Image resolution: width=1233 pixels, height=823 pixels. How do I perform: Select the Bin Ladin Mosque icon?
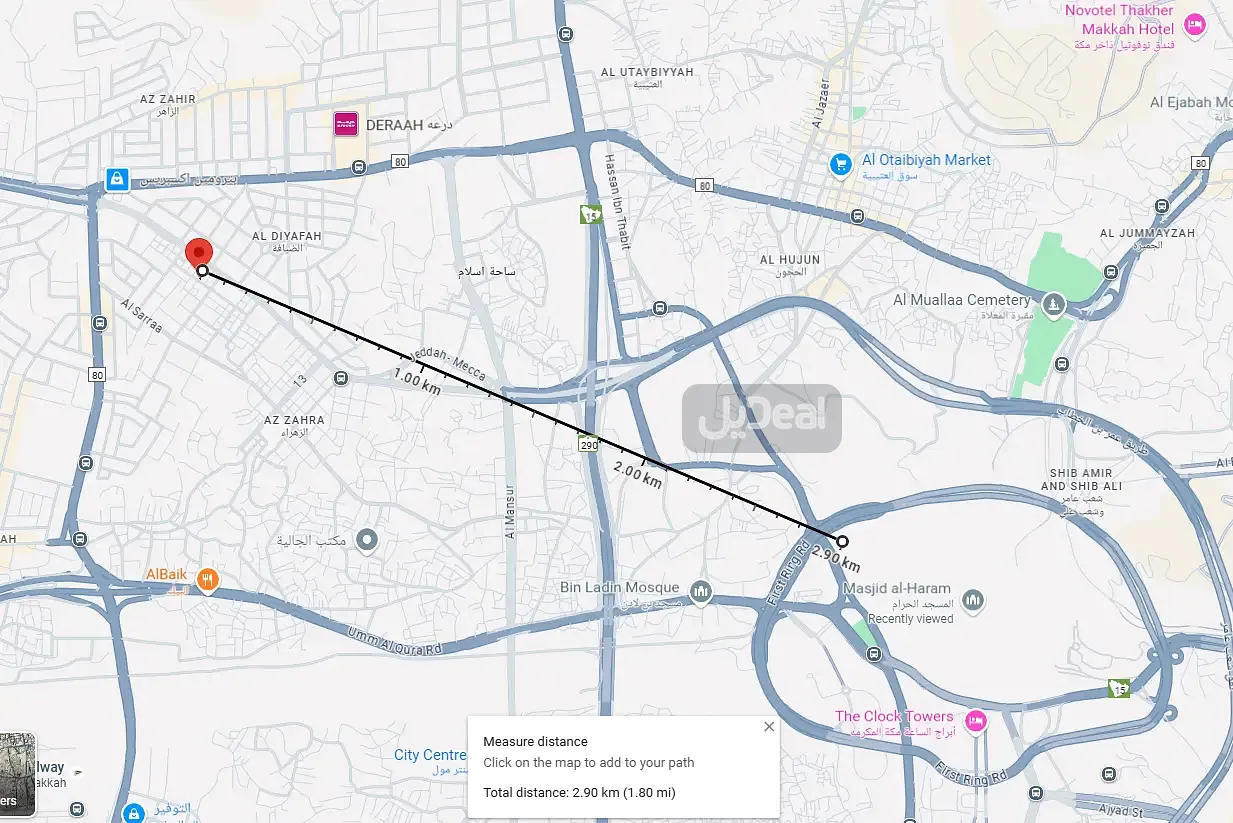coord(701,592)
